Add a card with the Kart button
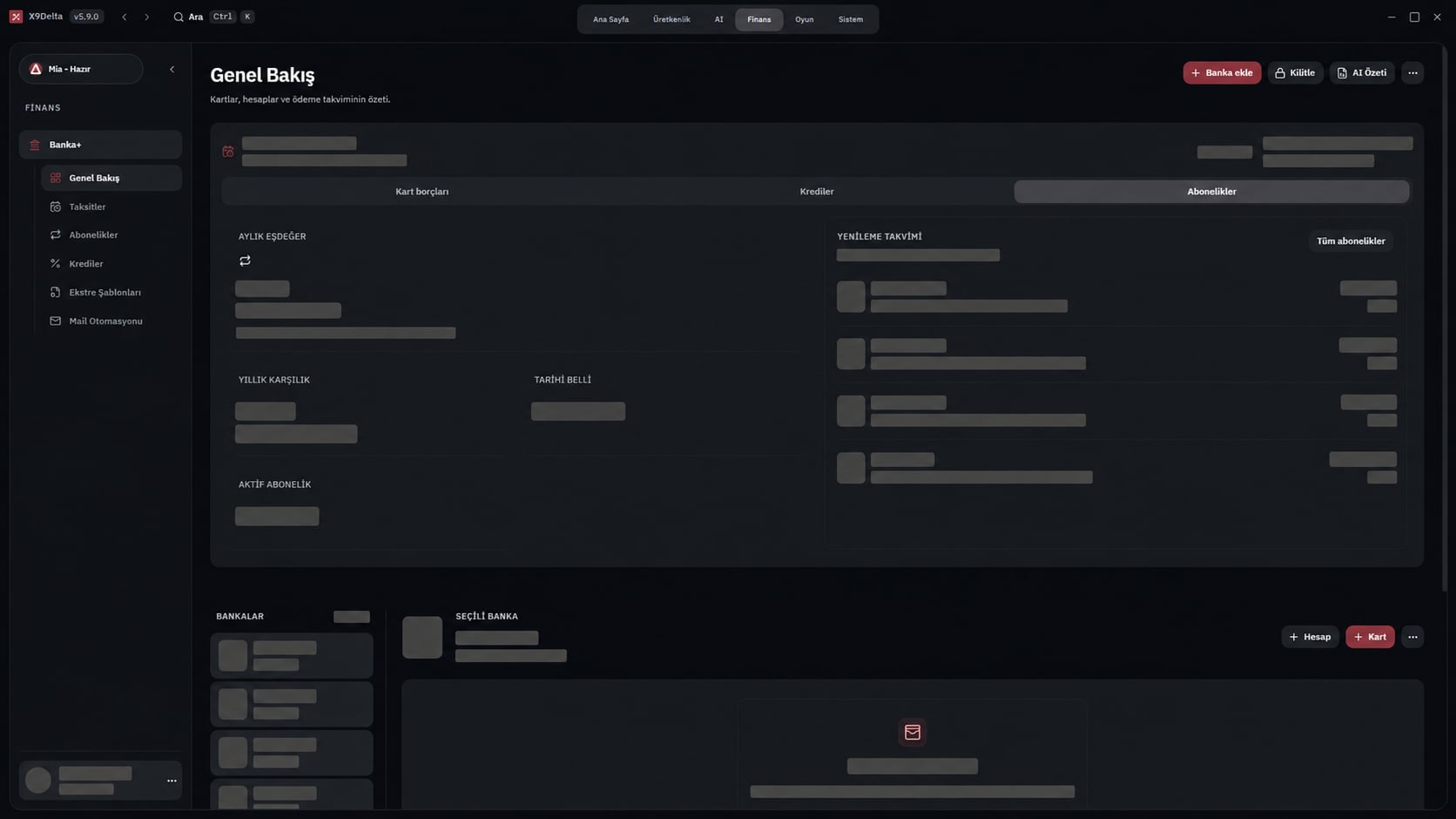Screen dimensions: 1456x819 [1370, 637]
